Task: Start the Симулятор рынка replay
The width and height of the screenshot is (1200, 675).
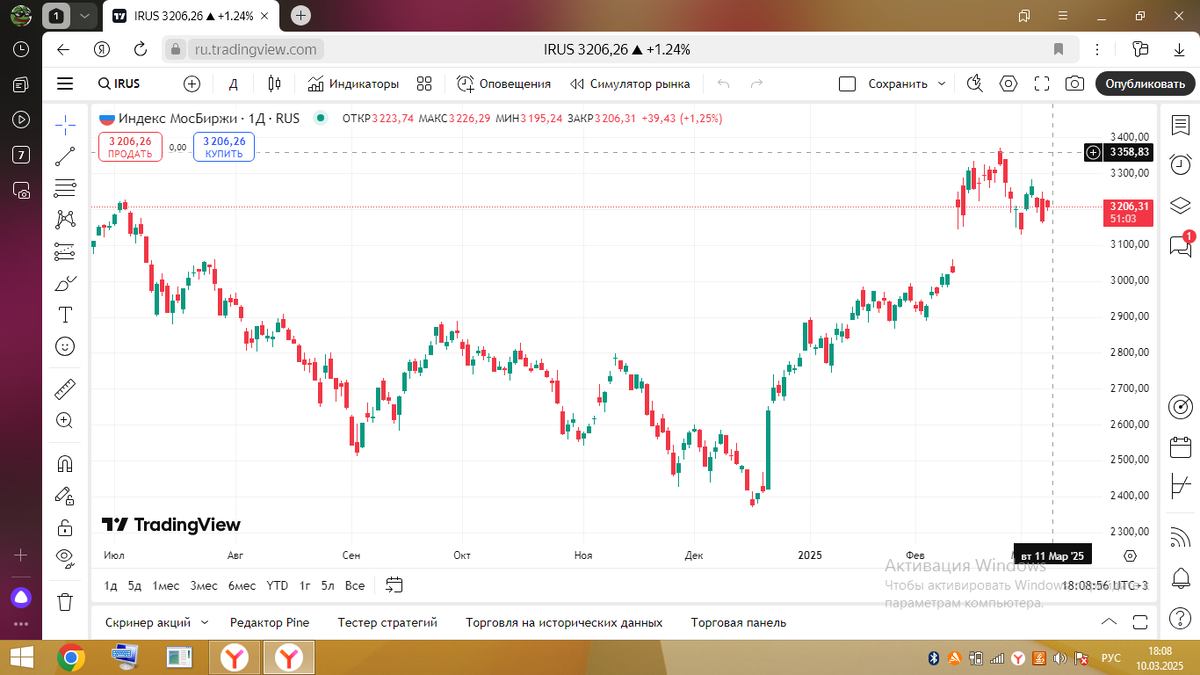Action: coord(631,84)
